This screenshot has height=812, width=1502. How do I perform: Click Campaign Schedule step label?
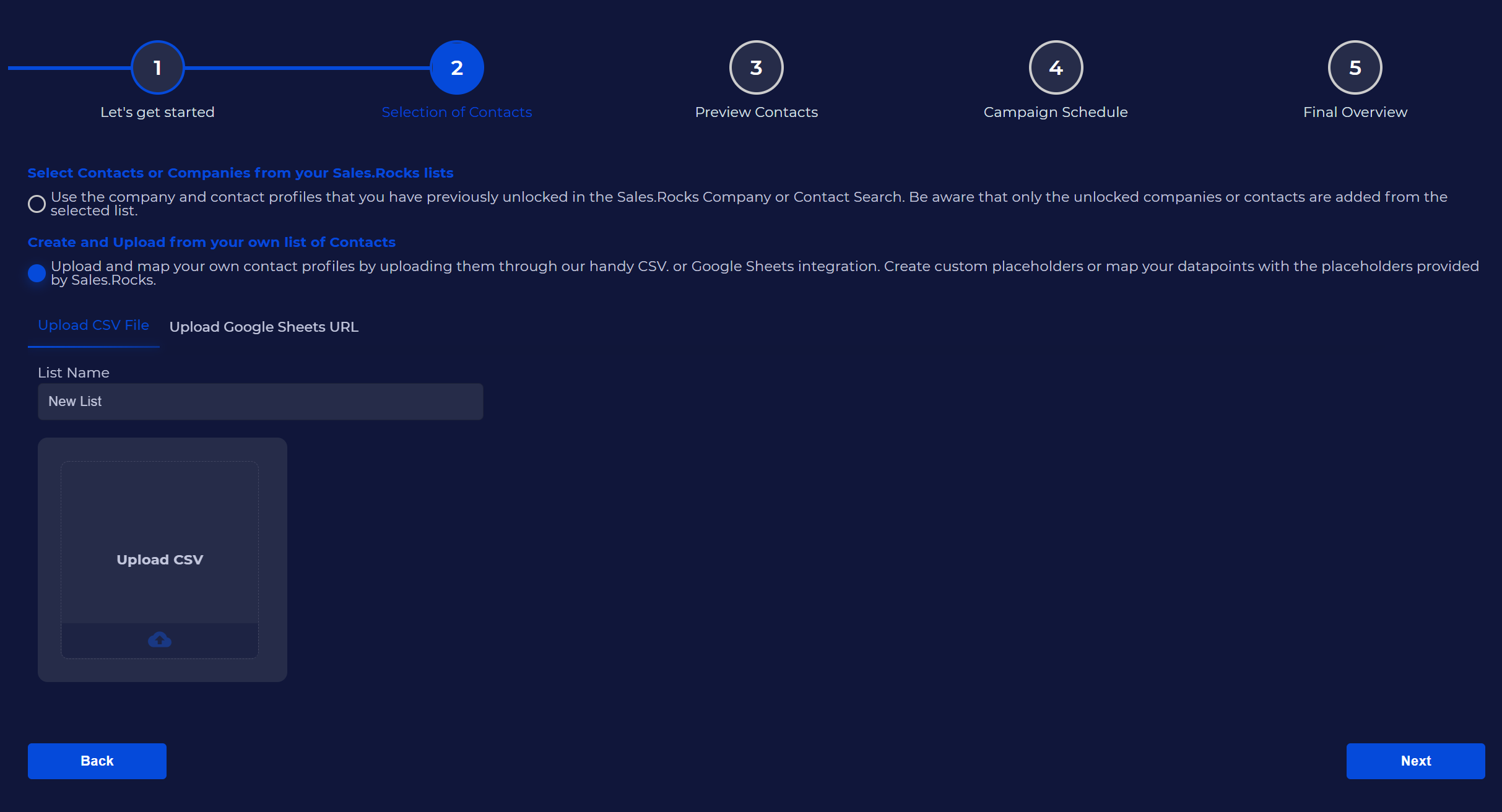point(1056,112)
